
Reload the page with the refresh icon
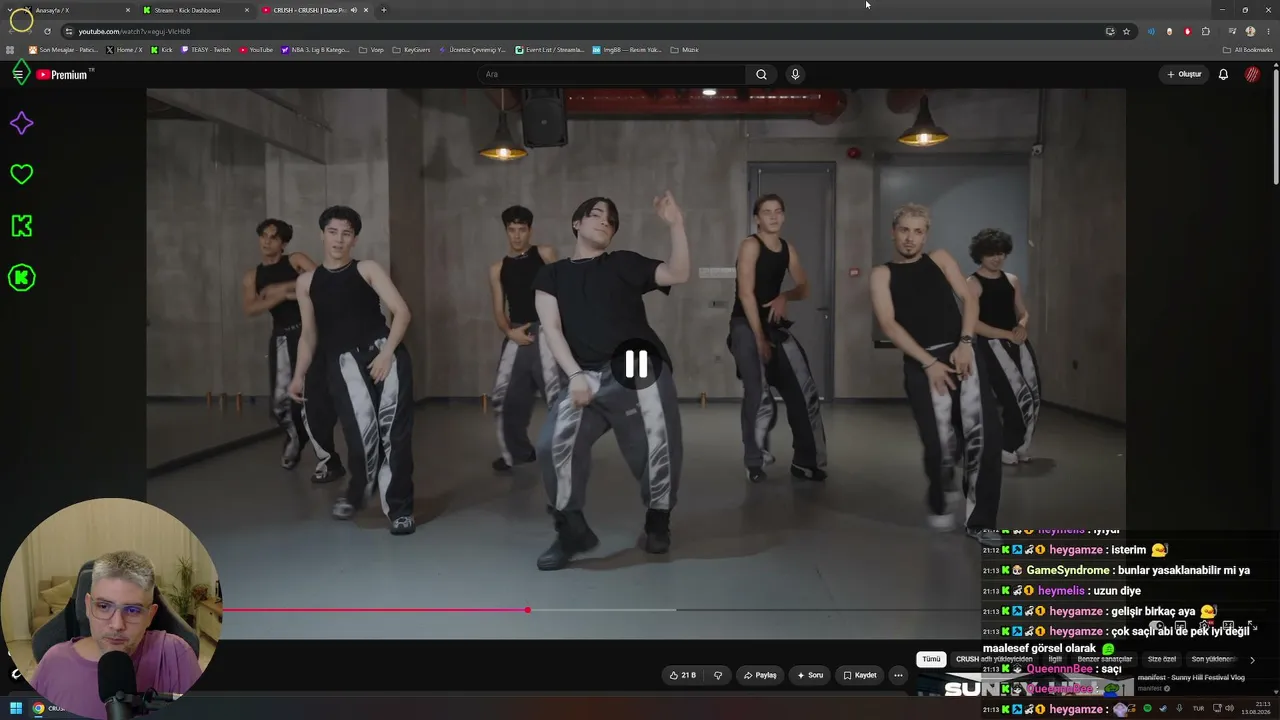pos(47,31)
